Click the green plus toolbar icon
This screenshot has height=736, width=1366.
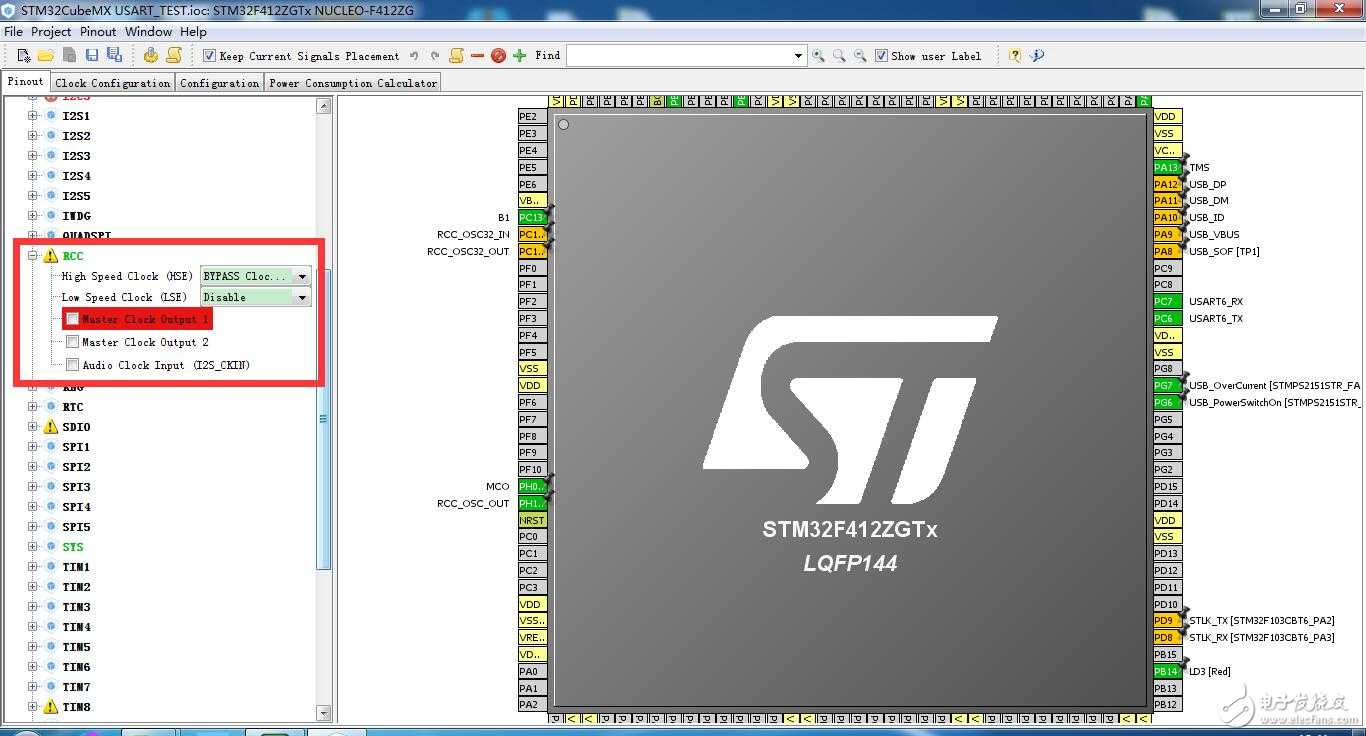tap(519, 56)
